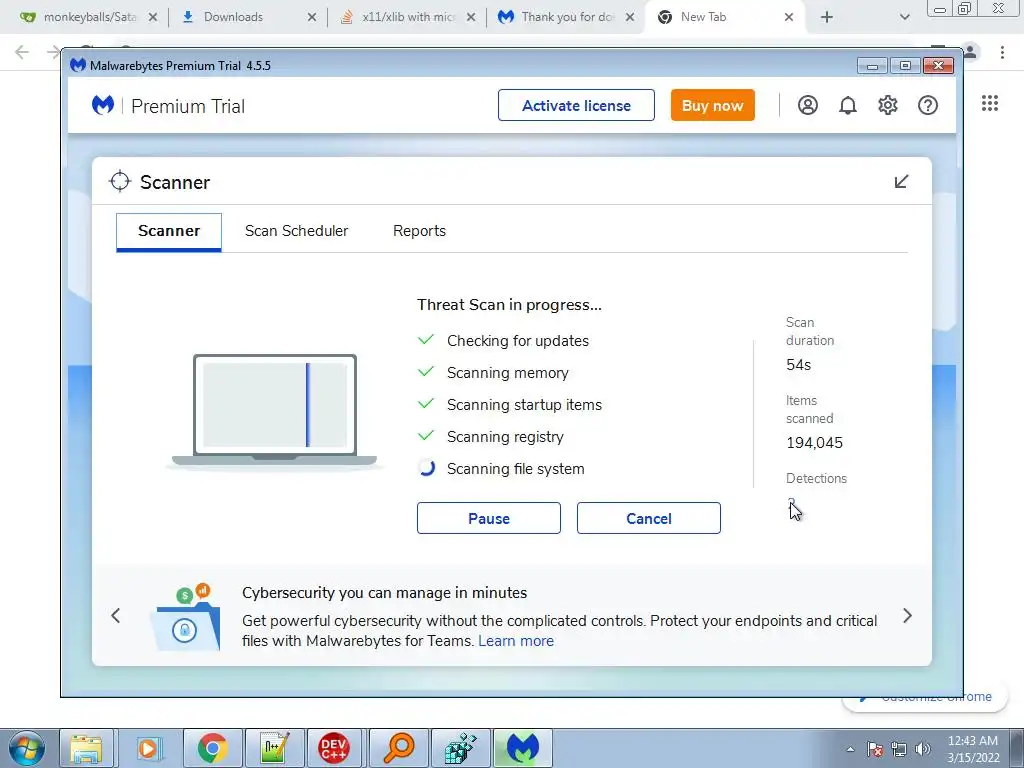1024x768 pixels.
Task: Minimize the Malwarebytes window
Action: pos(872,65)
